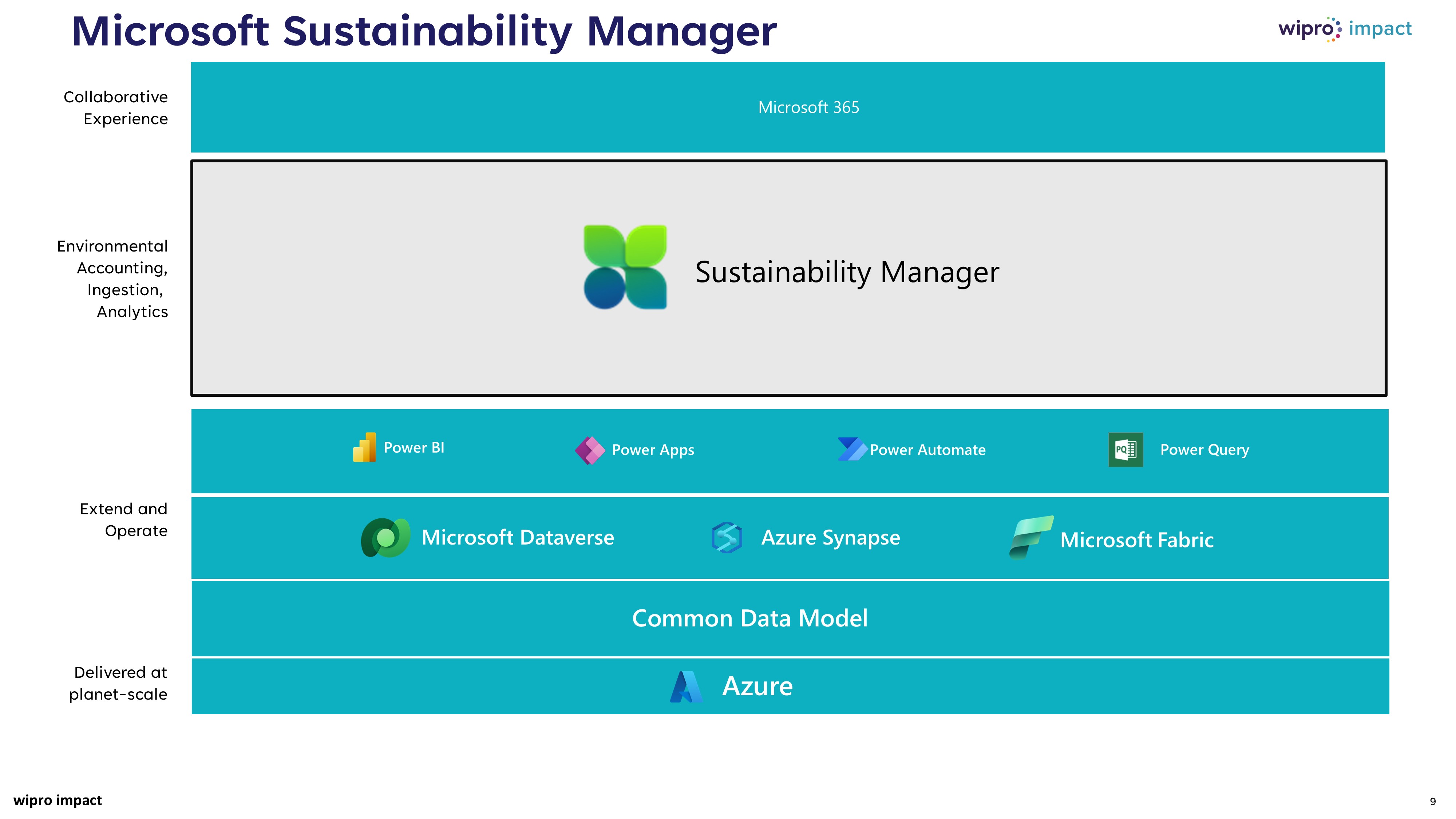
Task: Click the Power BI label
Action: [x=414, y=448]
